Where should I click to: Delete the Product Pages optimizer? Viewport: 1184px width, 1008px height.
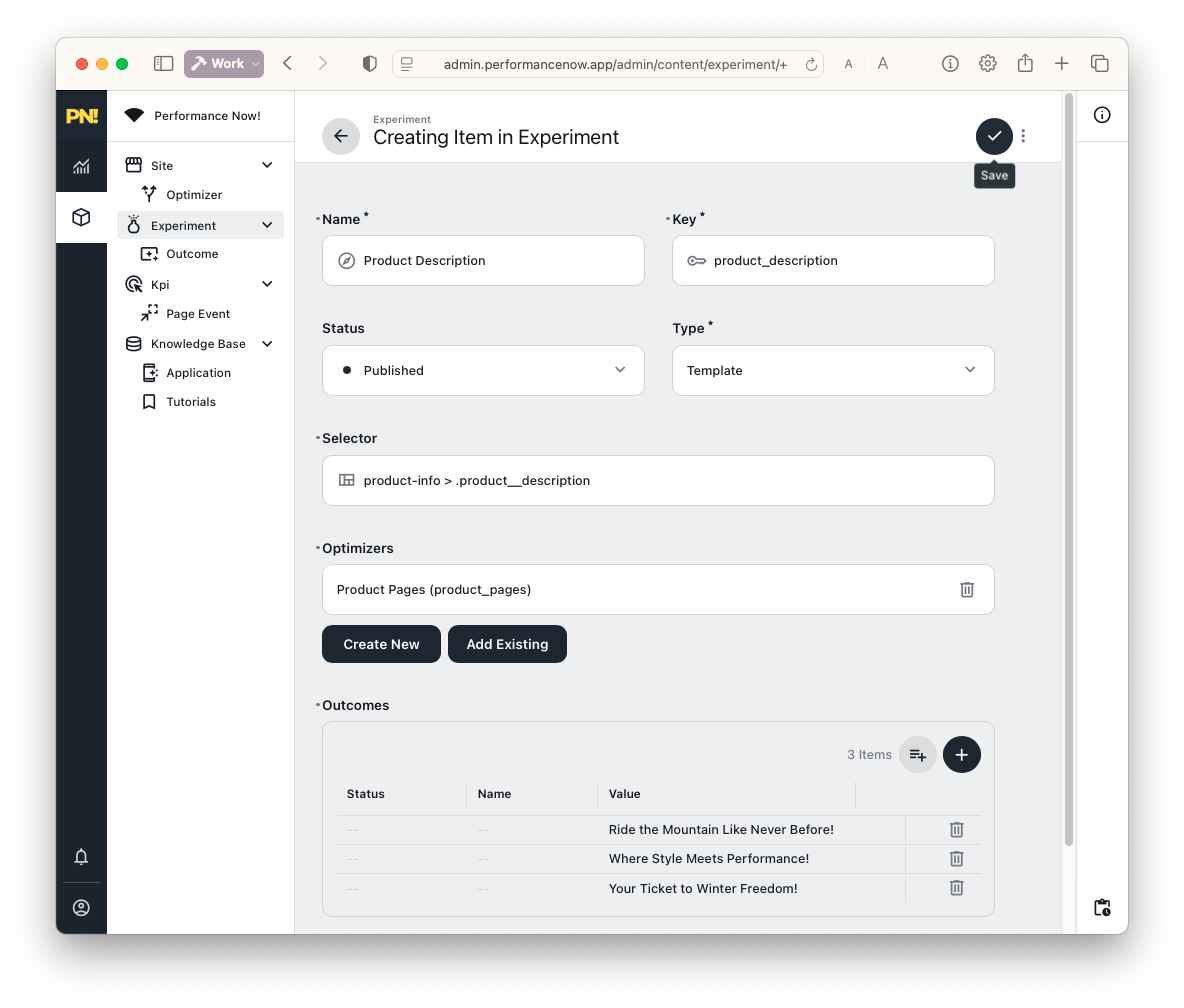point(967,590)
